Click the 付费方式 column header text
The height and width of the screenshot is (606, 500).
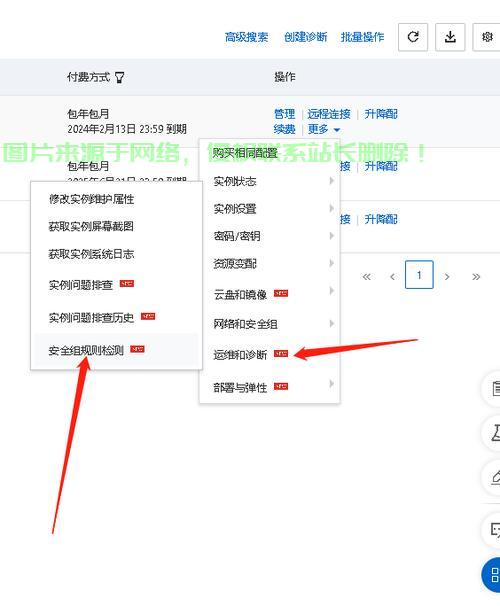(x=88, y=77)
